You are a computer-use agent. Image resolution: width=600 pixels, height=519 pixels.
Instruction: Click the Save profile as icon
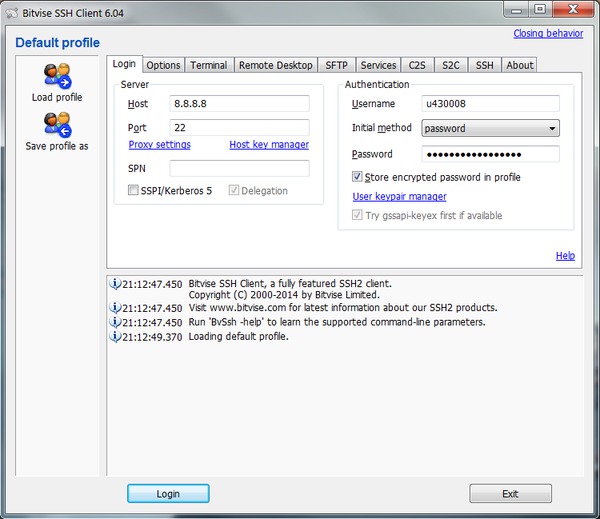pos(57,125)
